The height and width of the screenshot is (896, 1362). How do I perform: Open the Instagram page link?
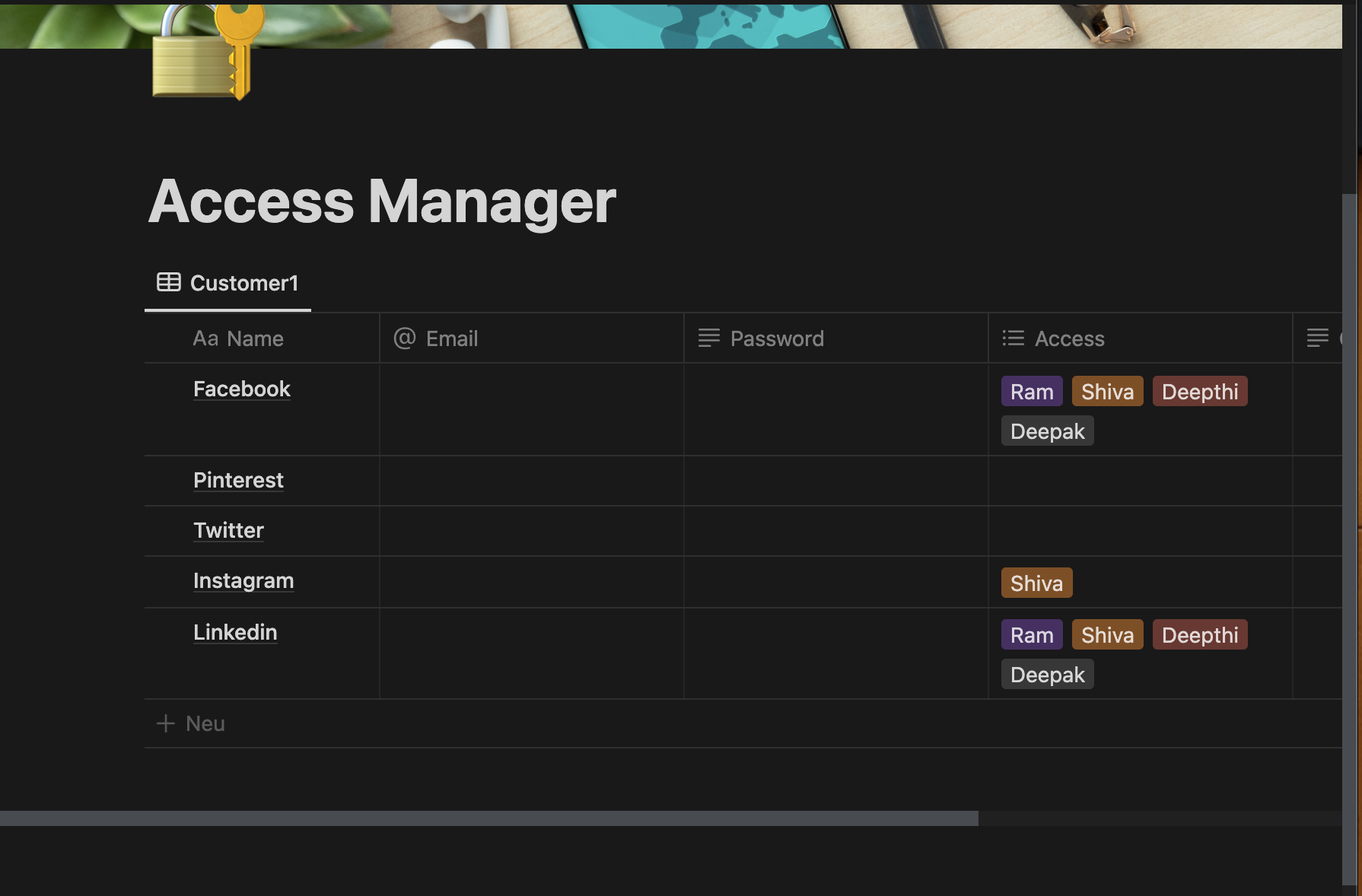(243, 580)
